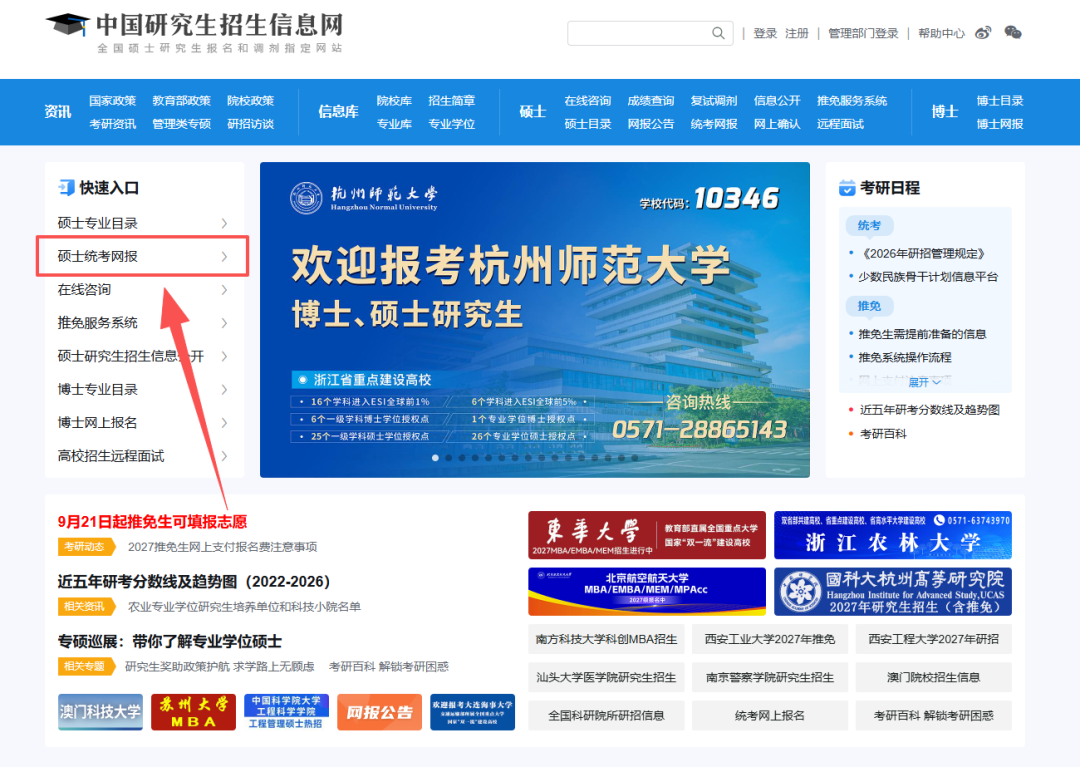Viewport: 1080px width, 767px height.
Task: Click chevron beside 博士网上报名
Action: coord(224,423)
